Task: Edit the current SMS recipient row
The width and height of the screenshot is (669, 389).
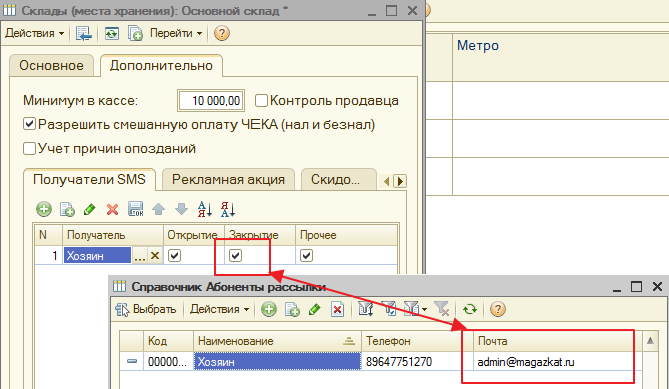Action: coord(90,209)
